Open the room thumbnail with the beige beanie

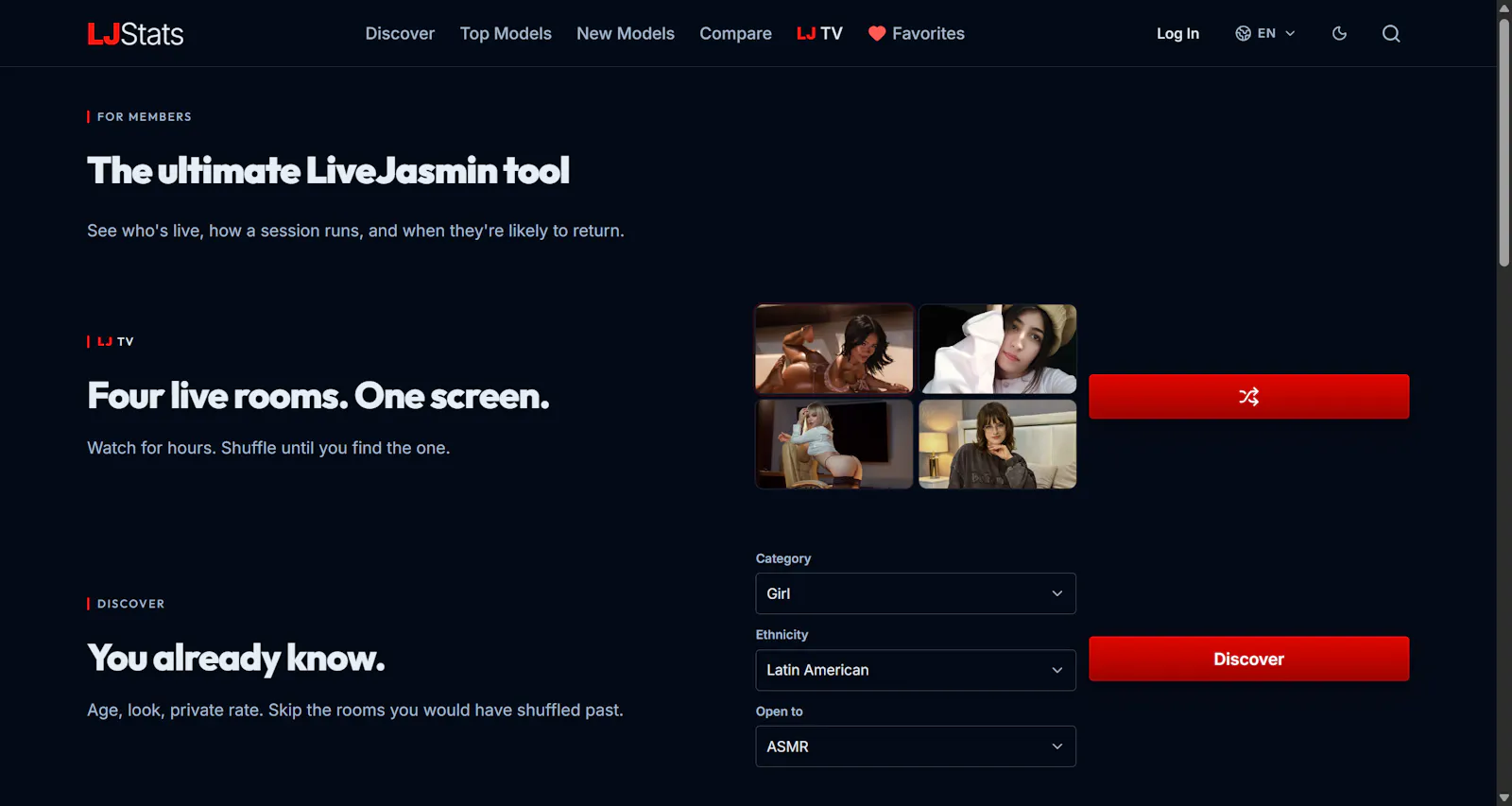pos(998,349)
